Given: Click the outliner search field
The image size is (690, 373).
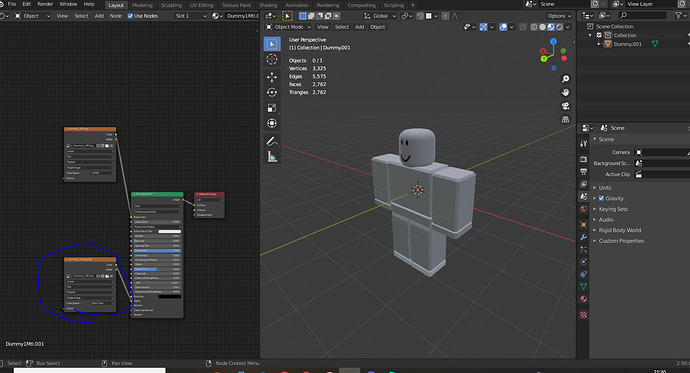Looking at the screenshot, I should pyautogui.click(x=642, y=15).
